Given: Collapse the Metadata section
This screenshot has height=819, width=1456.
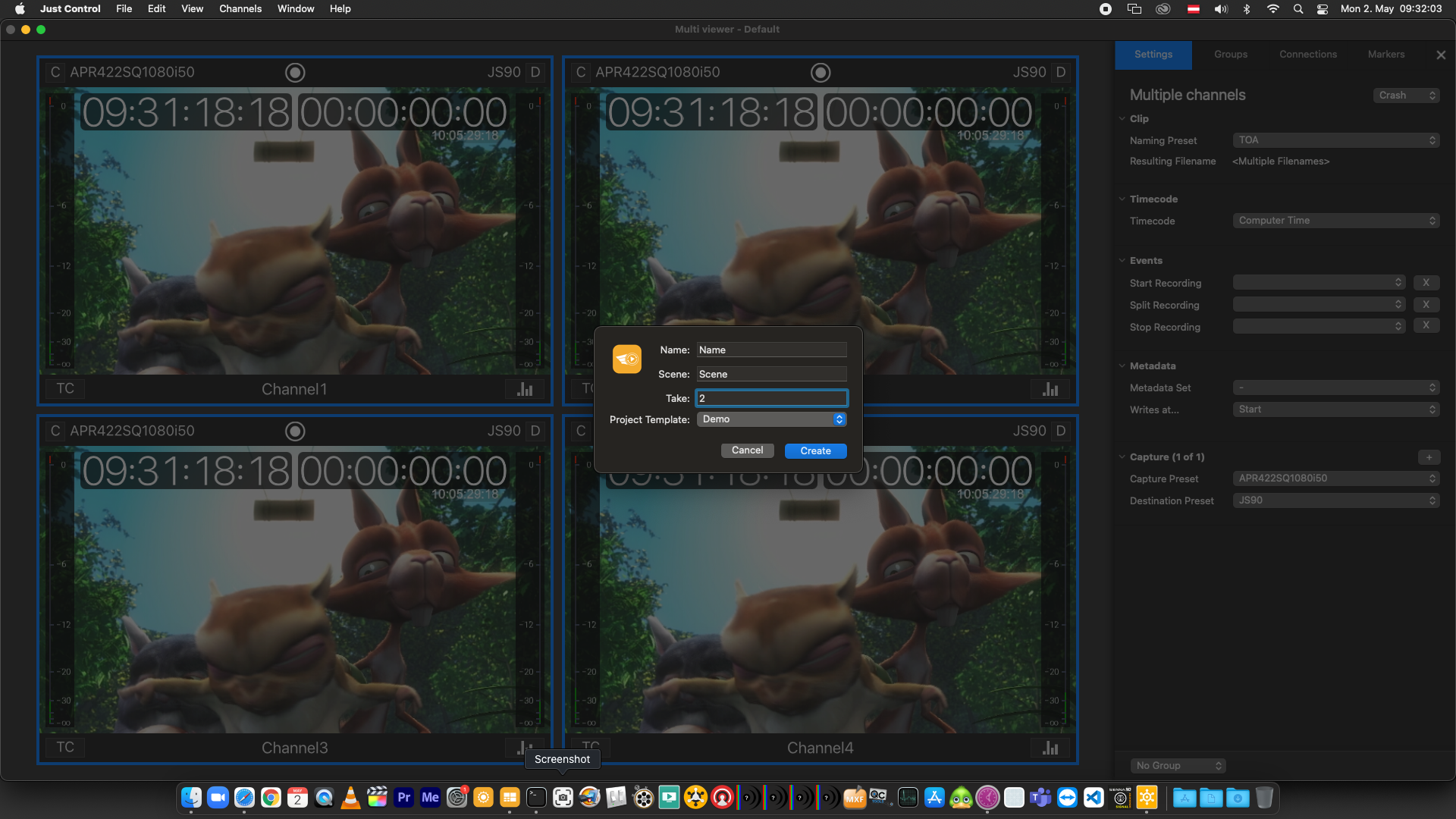Looking at the screenshot, I should click(1122, 366).
